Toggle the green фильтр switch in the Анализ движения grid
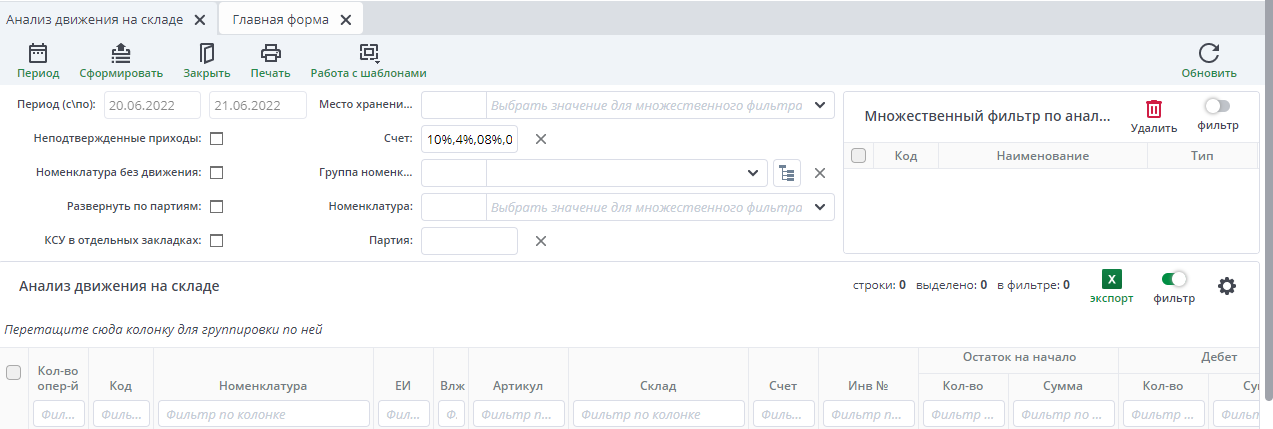Screen dimensions: 1273x429 [1174, 280]
